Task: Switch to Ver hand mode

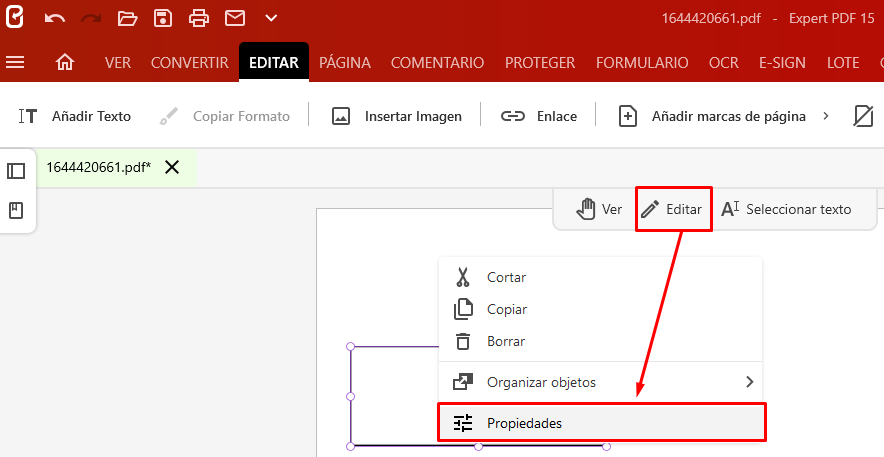Action: [599, 209]
